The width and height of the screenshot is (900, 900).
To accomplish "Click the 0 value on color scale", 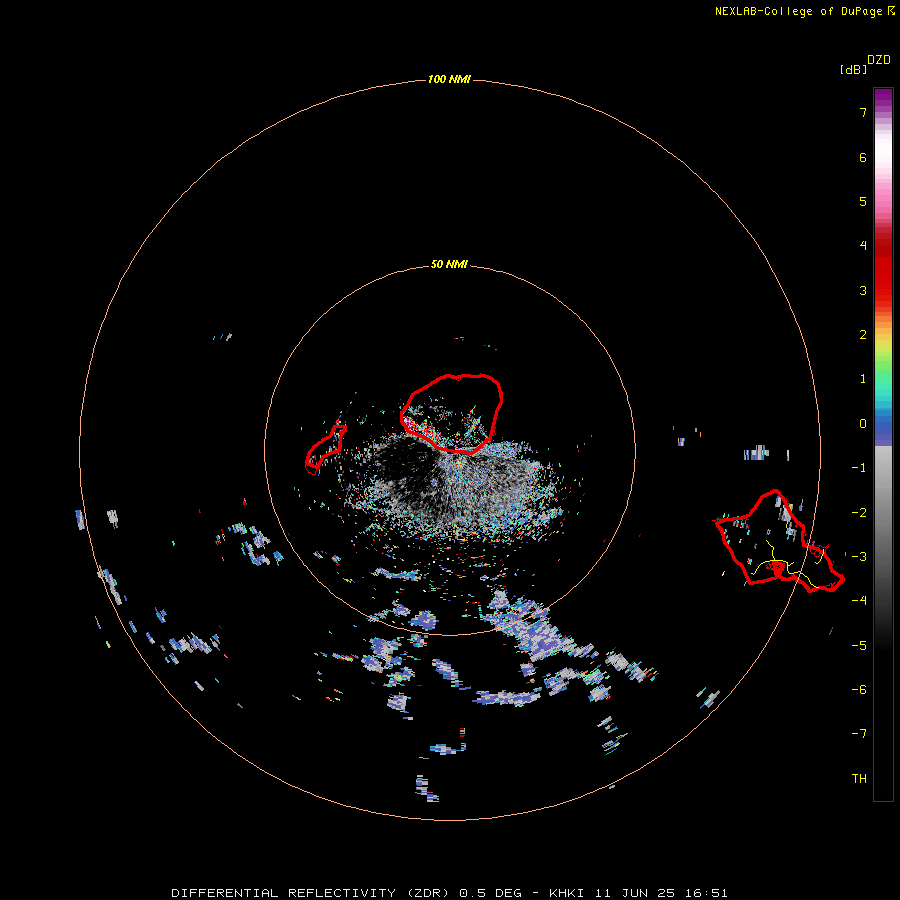I will [x=863, y=424].
